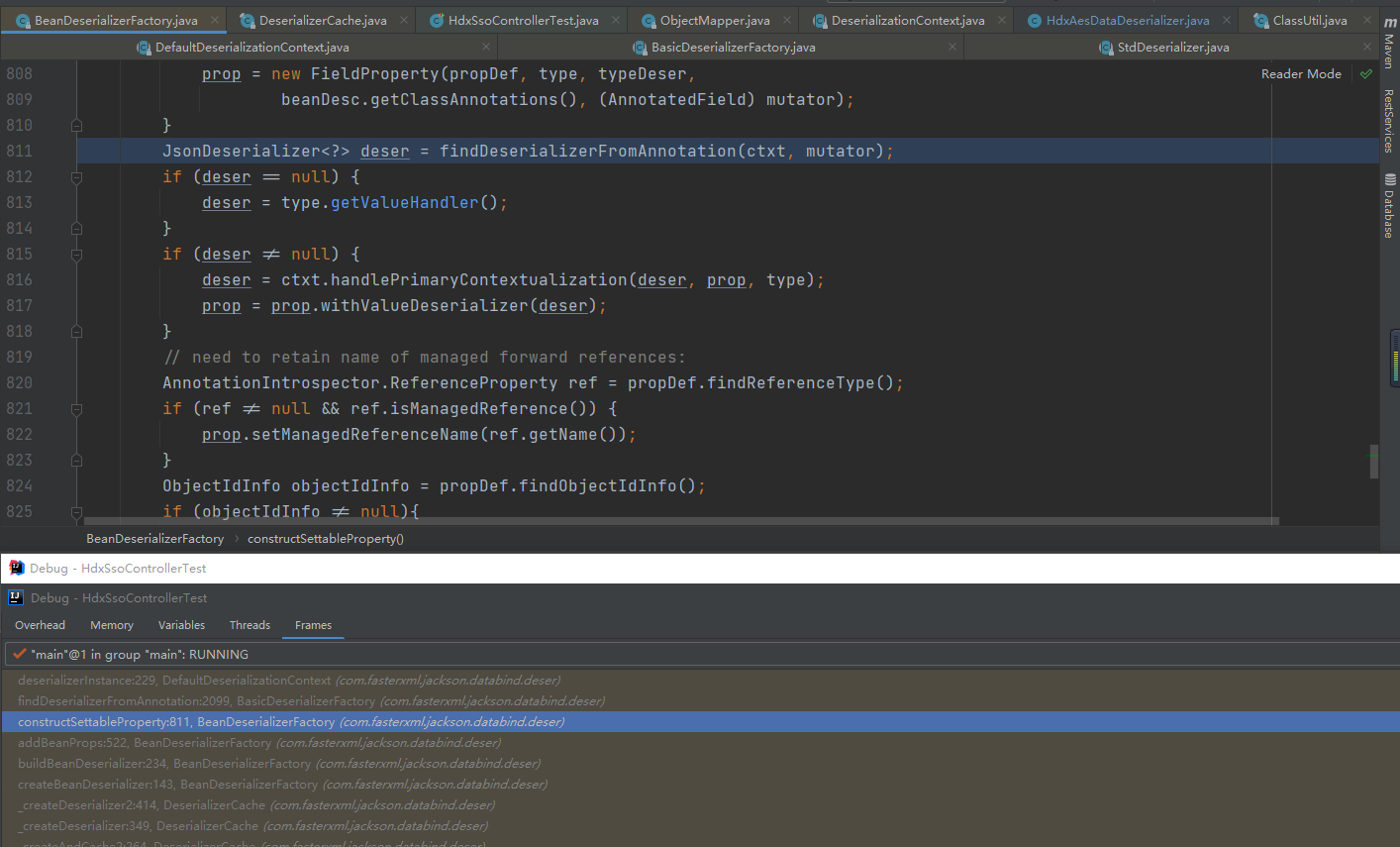Image resolution: width=1400 pixels, height=847 pixels.
Task: Click the class icon on ObjectMapper.java tab
Action: (x=649, y=21)
